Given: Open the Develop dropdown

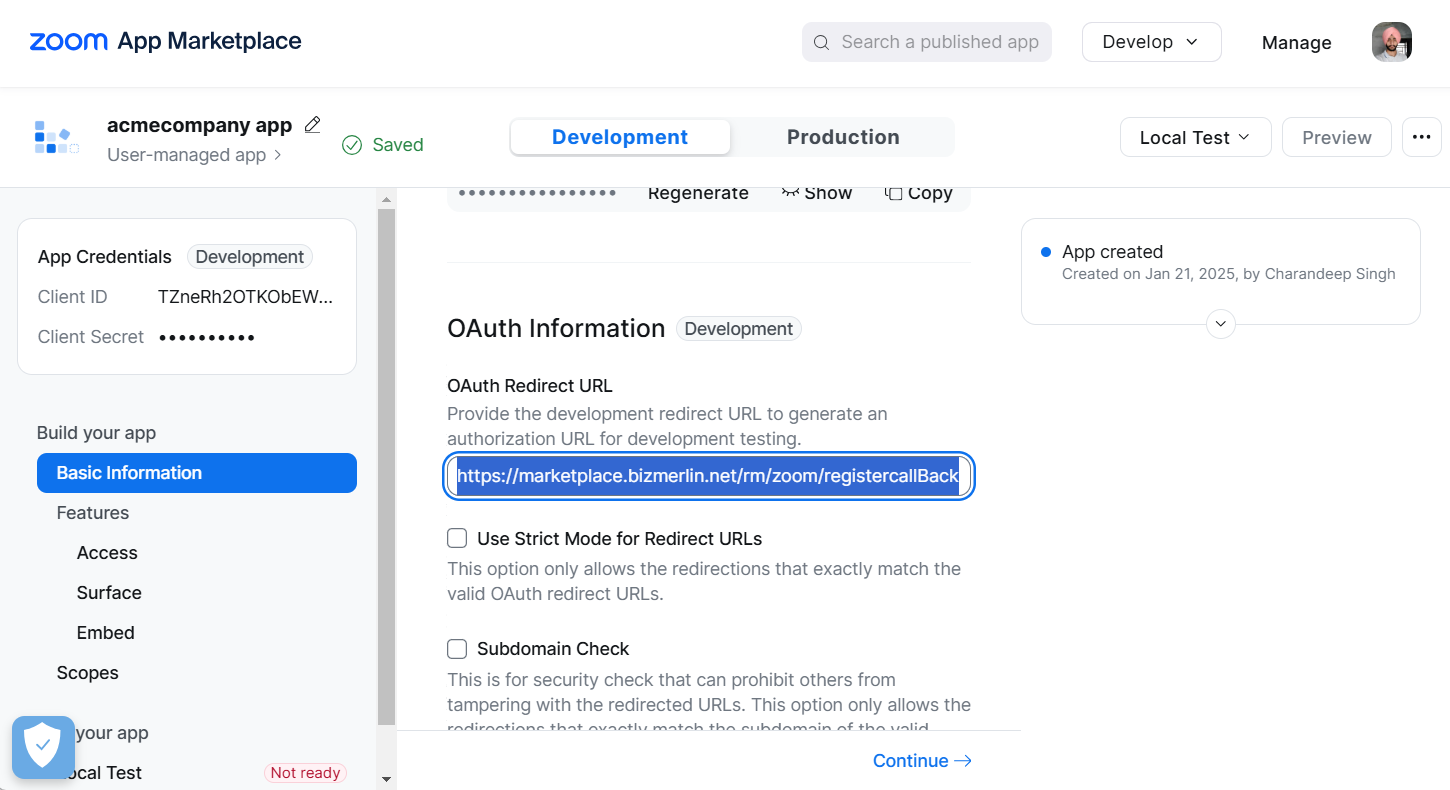Looking at the screenshot, I should click(1151, 42).
